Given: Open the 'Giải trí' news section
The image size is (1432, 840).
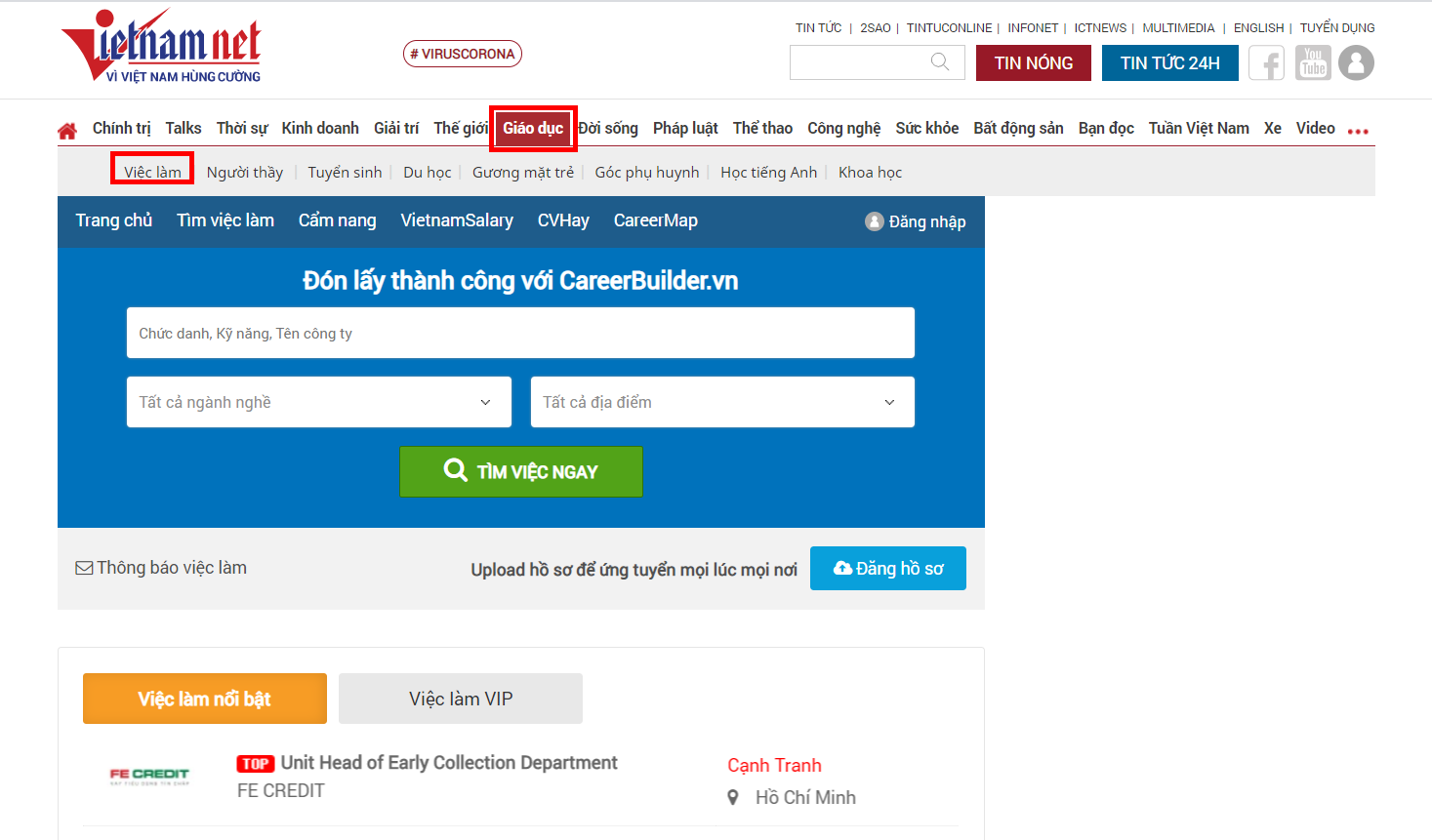Looking at the screenshot, I should (x=396, y=128).
